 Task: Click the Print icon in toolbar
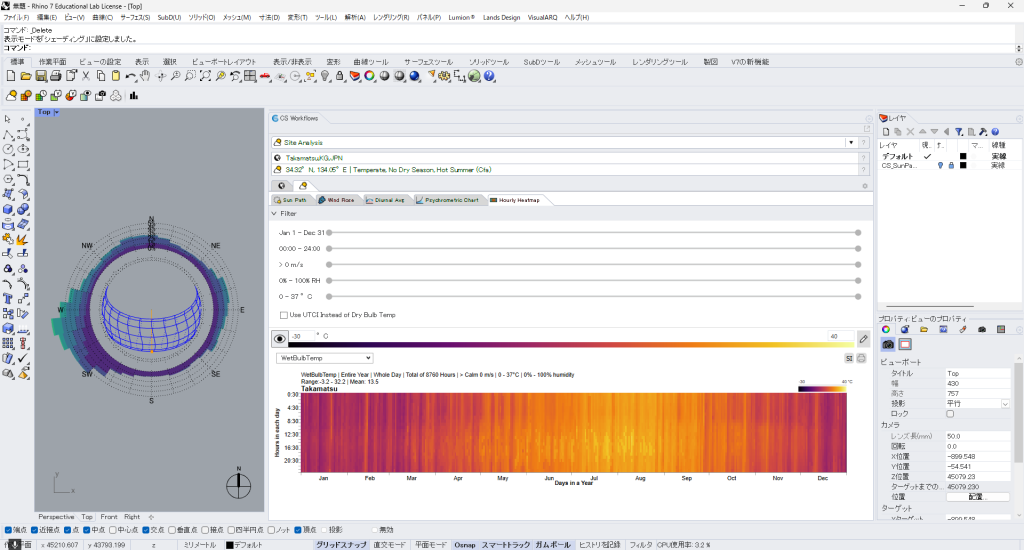click(x=56, y=76)
